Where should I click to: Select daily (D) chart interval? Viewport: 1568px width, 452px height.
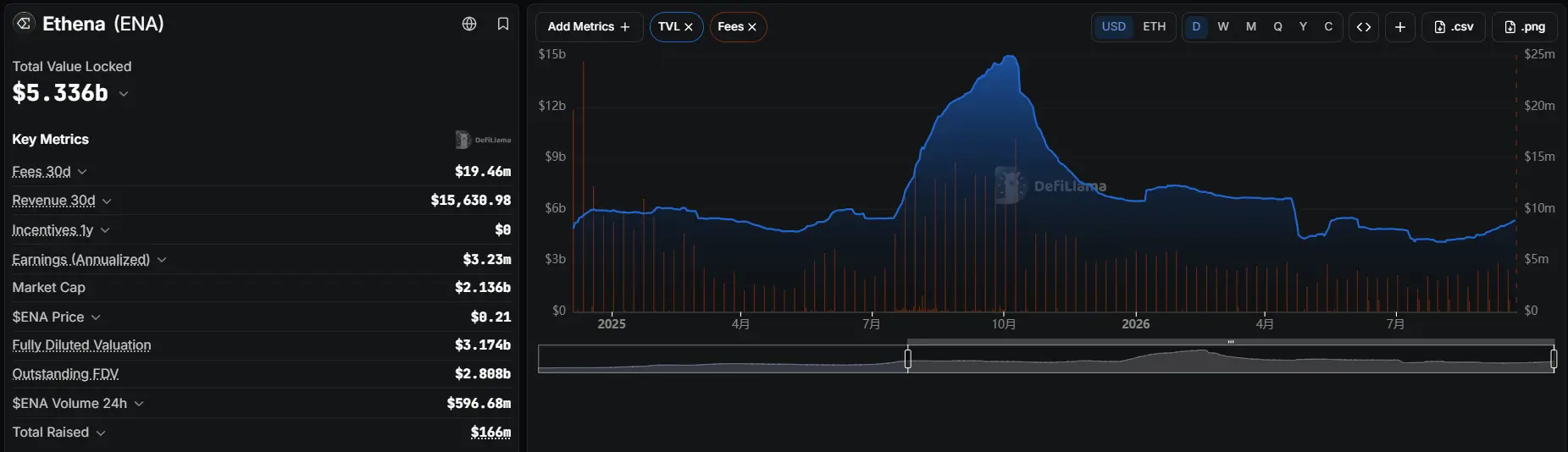(1196, 26)
